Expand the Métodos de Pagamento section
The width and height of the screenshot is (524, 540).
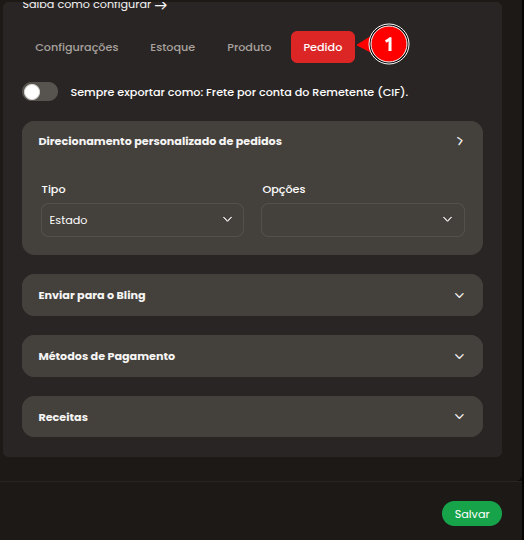click(x=252, y=356)
